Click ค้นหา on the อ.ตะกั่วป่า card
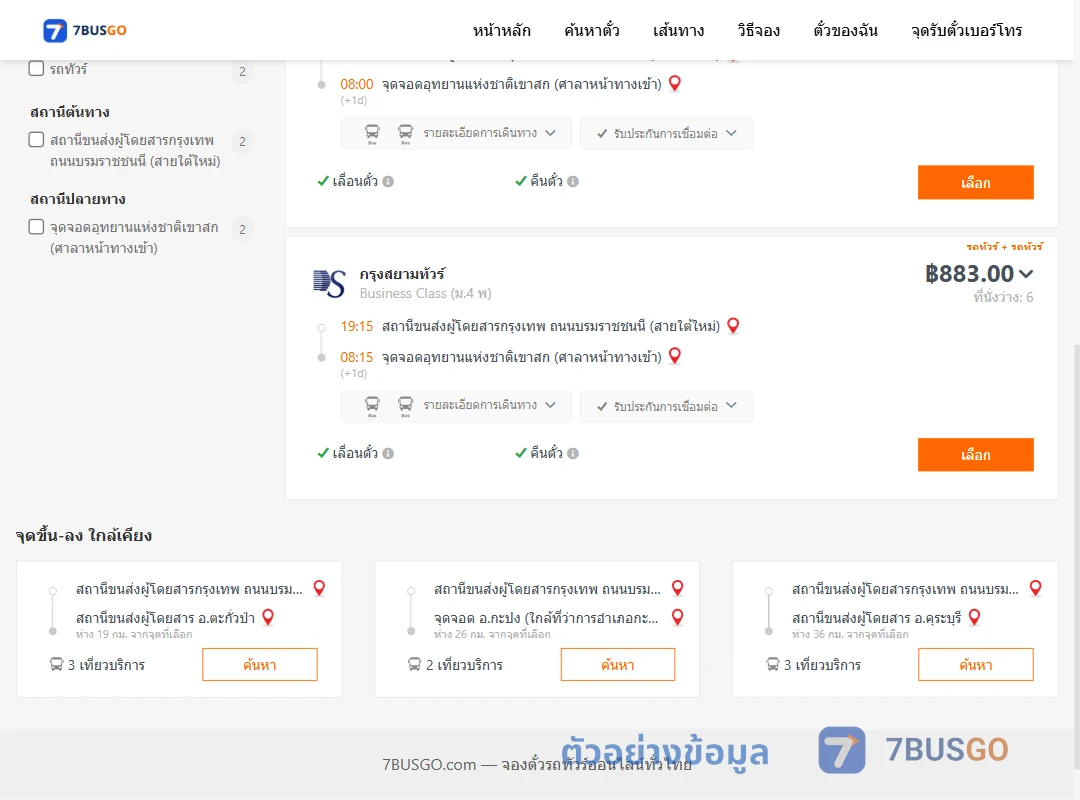Screen dimensions: 1080x800 260,665
